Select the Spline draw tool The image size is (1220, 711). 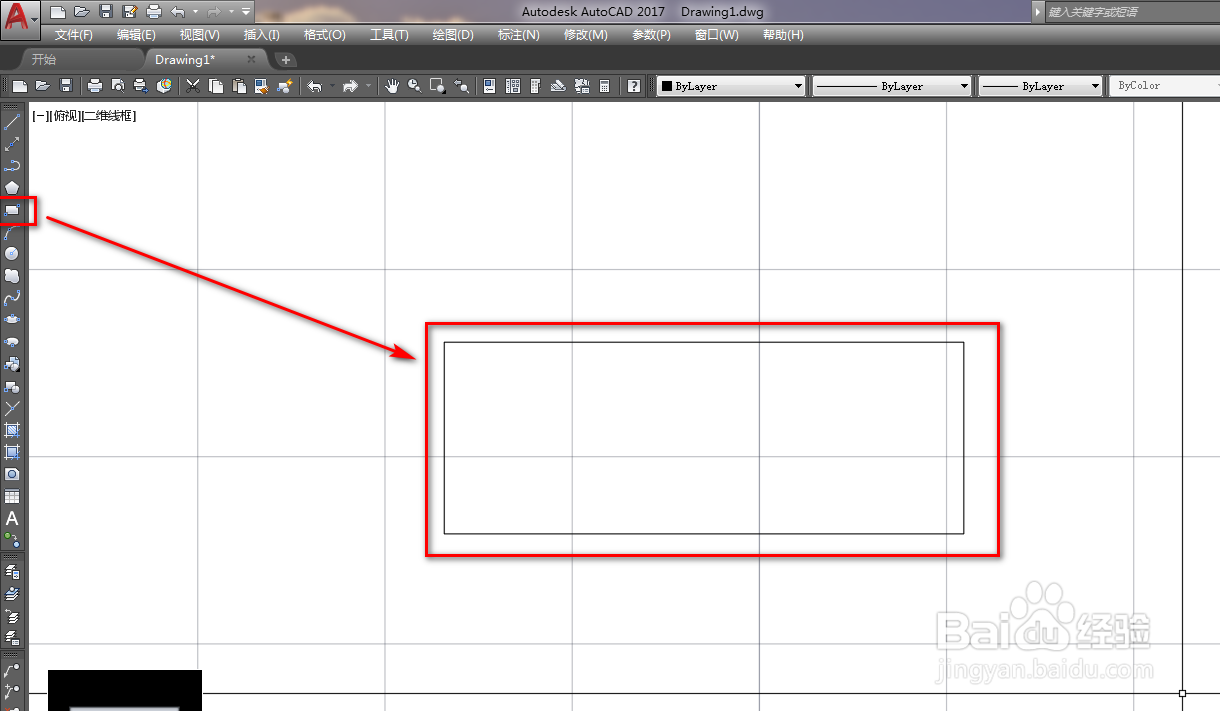coord(12,298)
